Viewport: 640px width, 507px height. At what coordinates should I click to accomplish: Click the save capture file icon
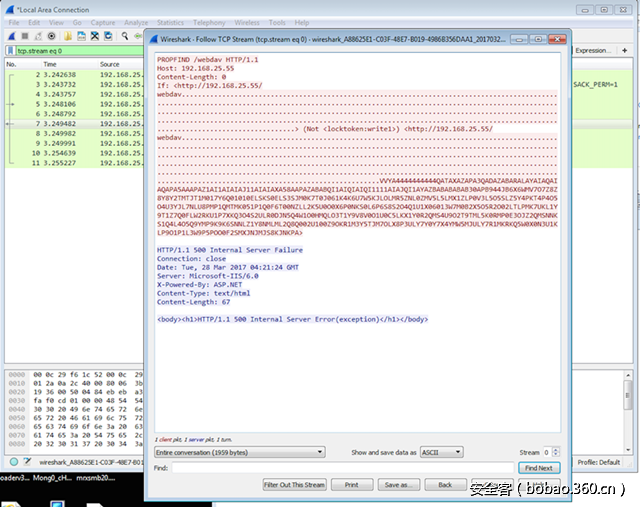(79, 36)
